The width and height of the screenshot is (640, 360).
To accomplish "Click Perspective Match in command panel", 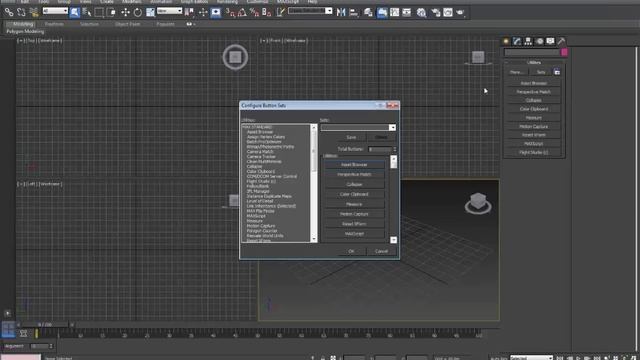I will pyautogui.click(x=533, y=92).
